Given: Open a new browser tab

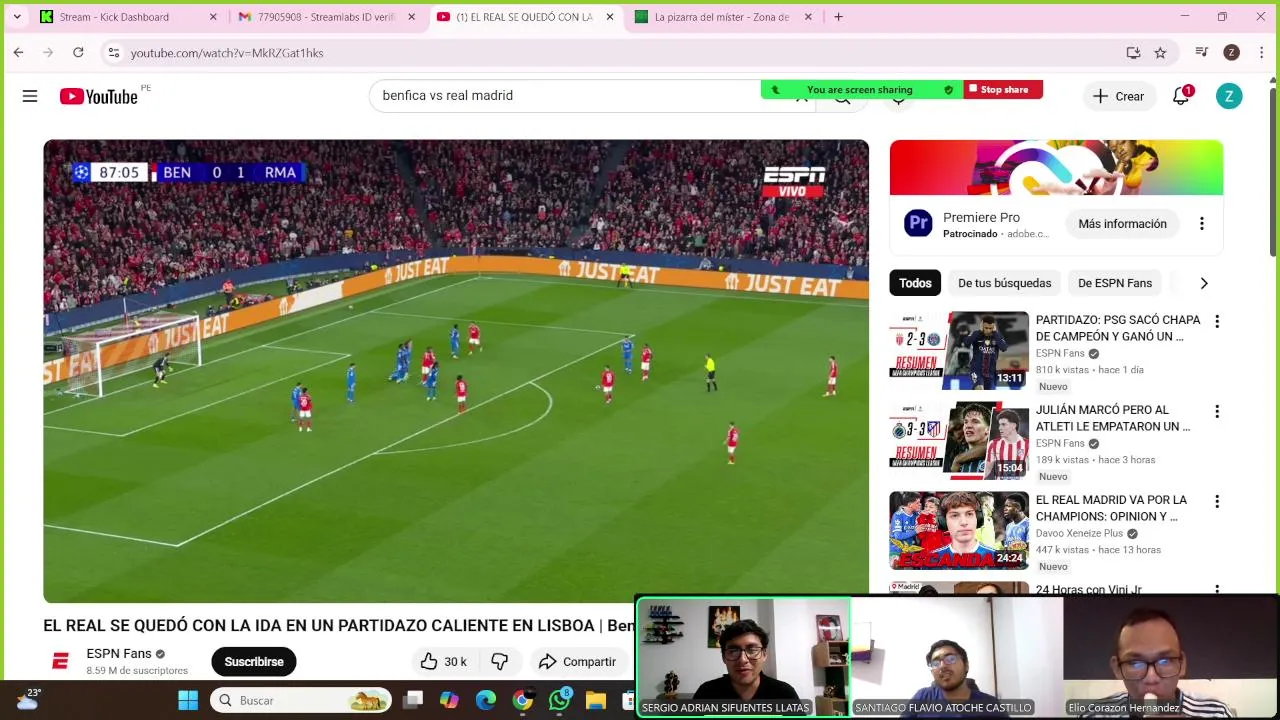Looking at the screenshot, I should [x=838, y=17].
